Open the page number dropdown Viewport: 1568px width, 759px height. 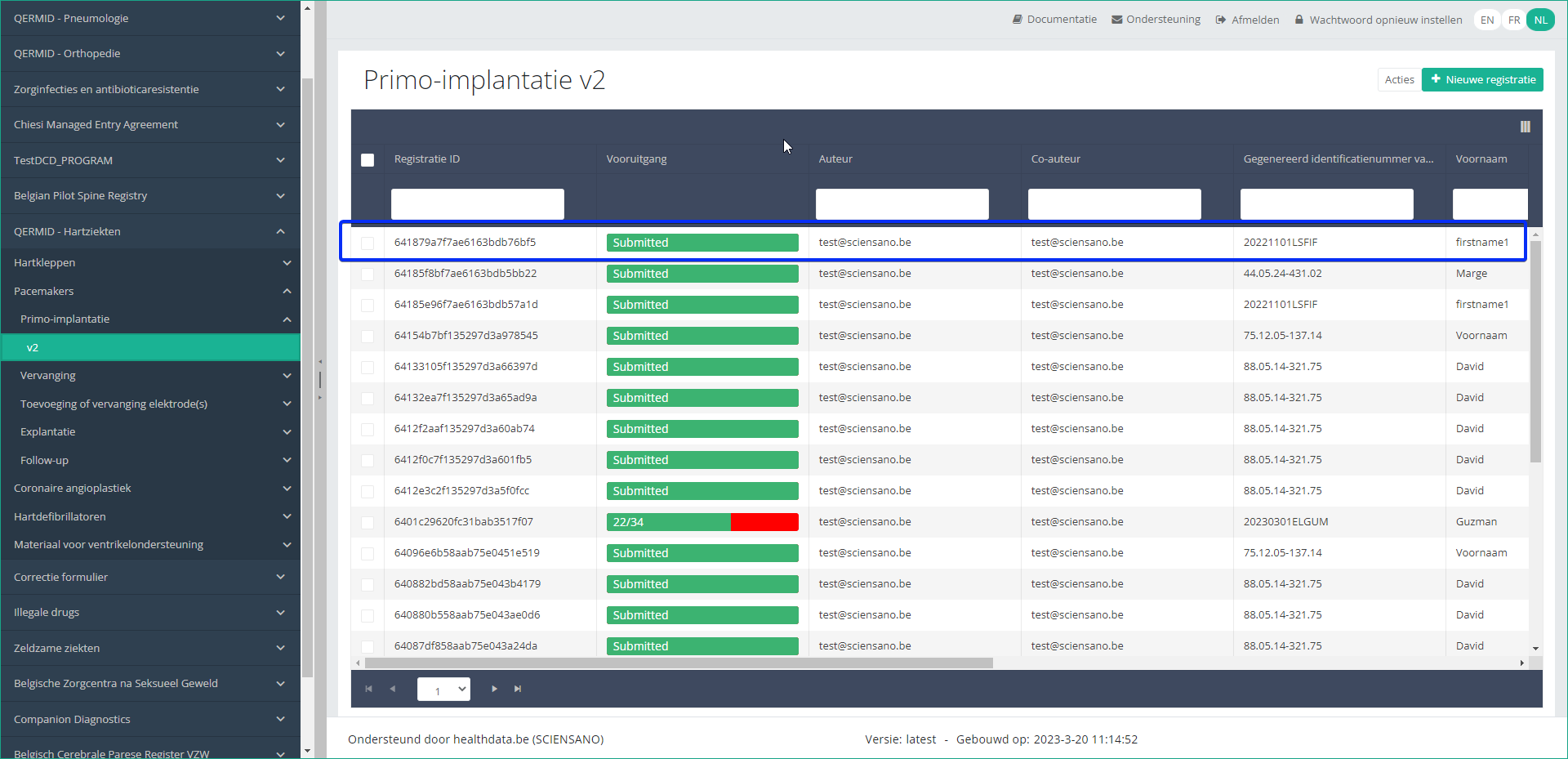pyautogui.click(x=443, y=690)
